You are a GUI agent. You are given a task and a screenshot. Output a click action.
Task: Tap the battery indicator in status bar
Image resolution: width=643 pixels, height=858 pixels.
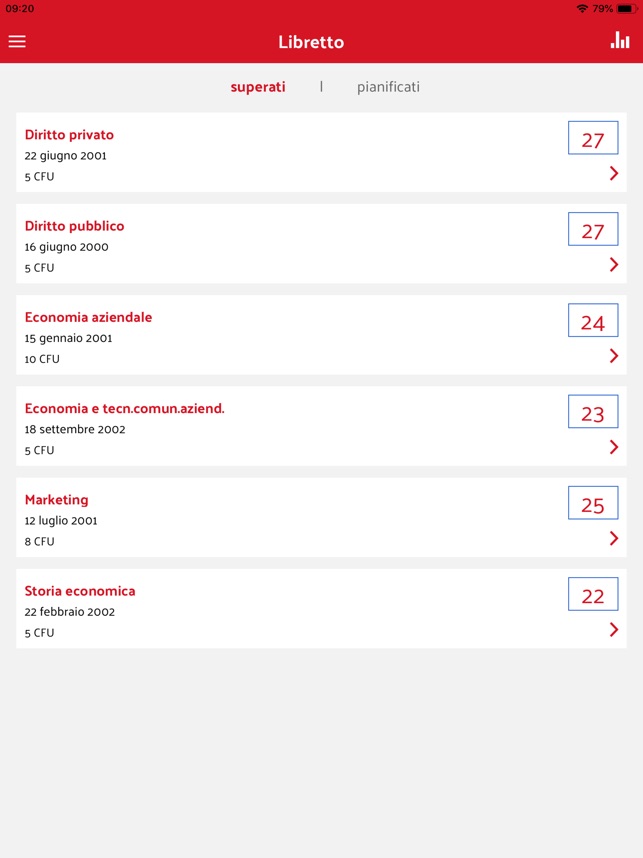625,9
